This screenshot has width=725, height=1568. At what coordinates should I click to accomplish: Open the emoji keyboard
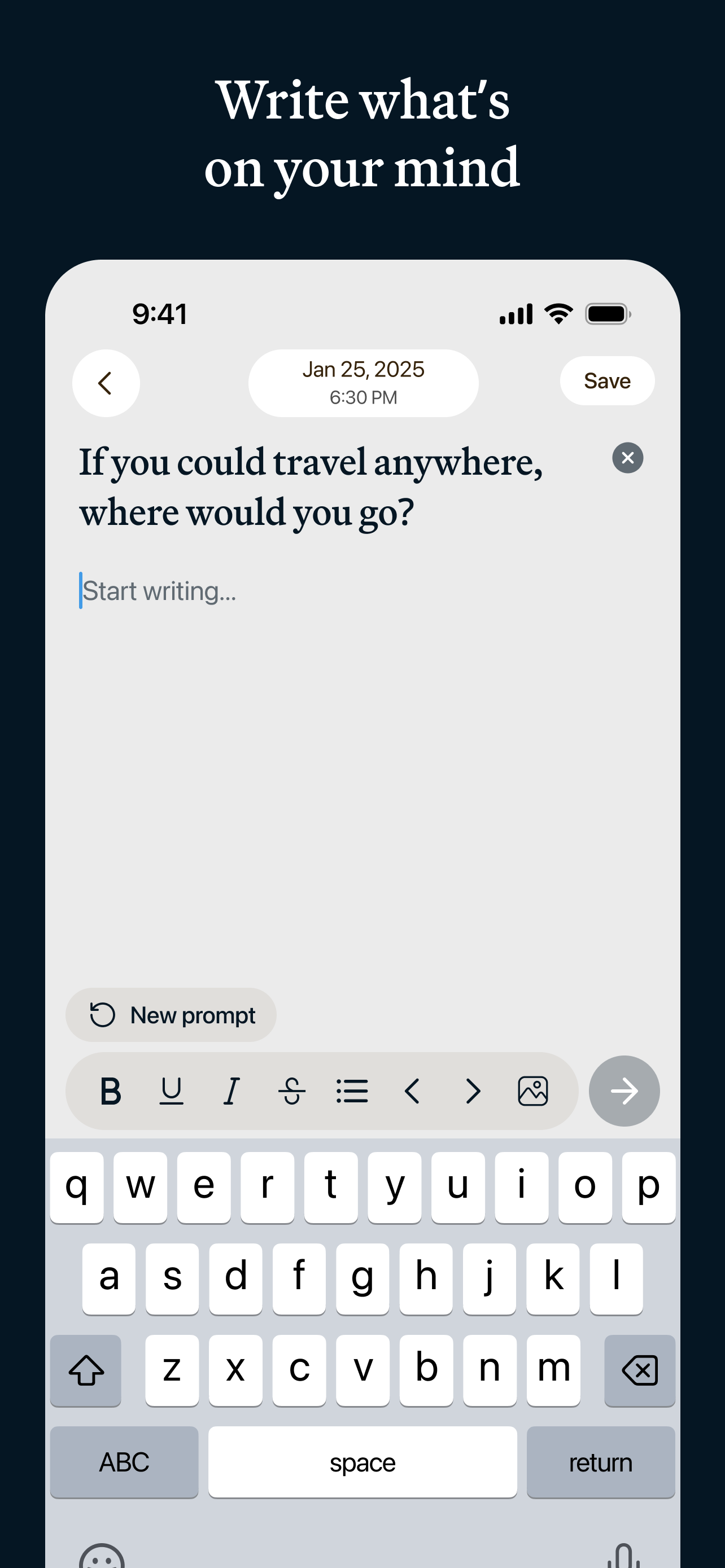click(x=102, y=1556)
